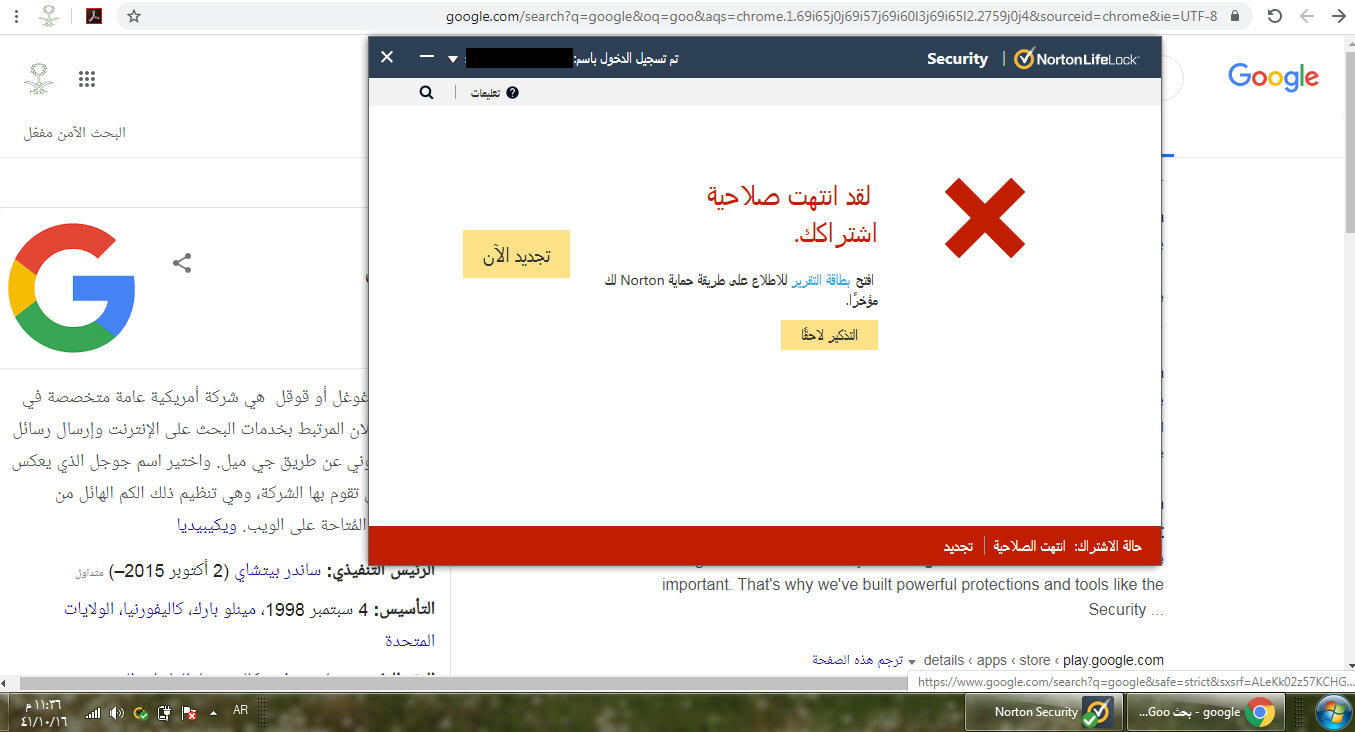Close the Norton Security popup window

(x=388, y=57)
